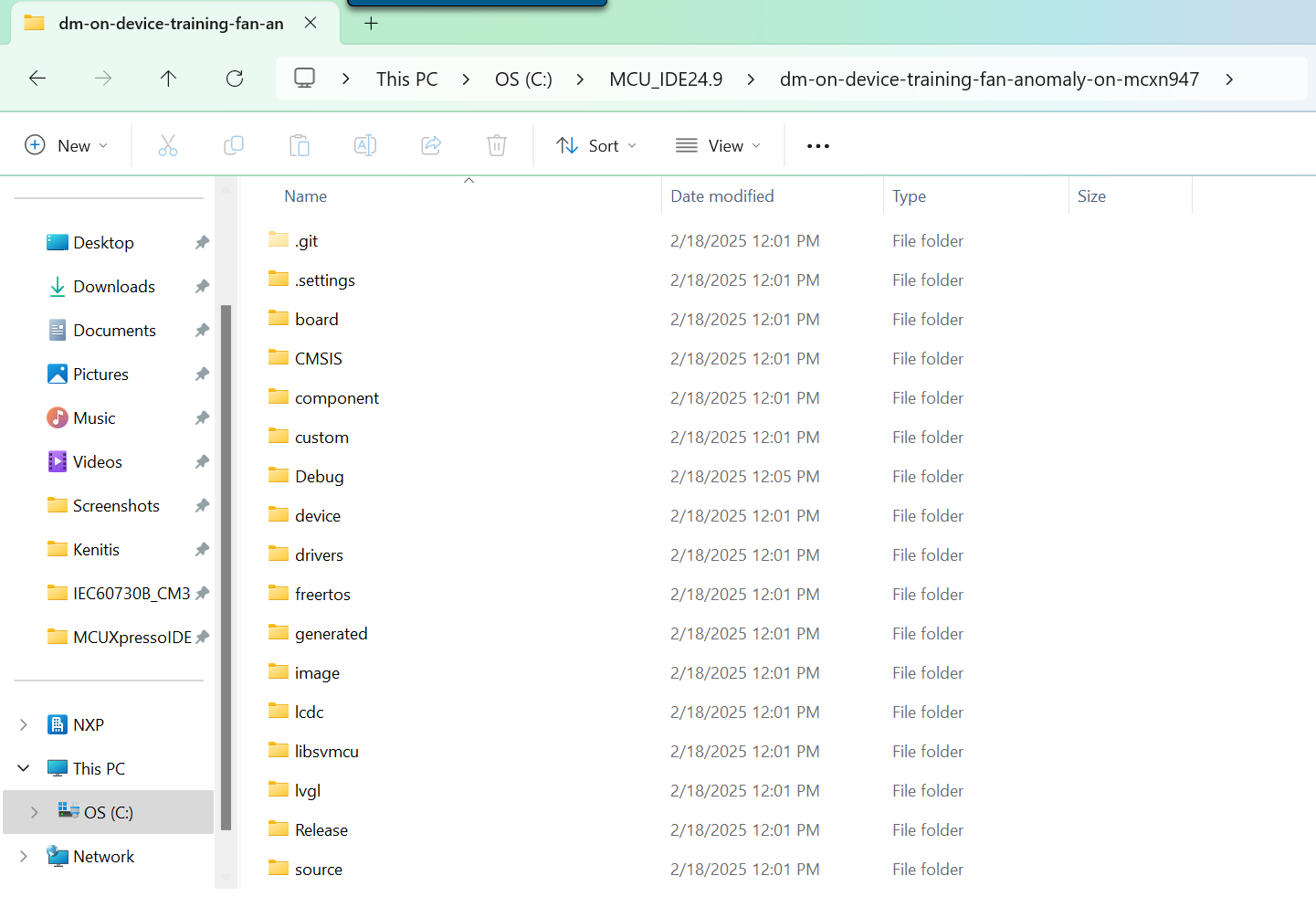Expand the Network tree node
Viewport: 1316px width, 897px height.
[24, 856]
